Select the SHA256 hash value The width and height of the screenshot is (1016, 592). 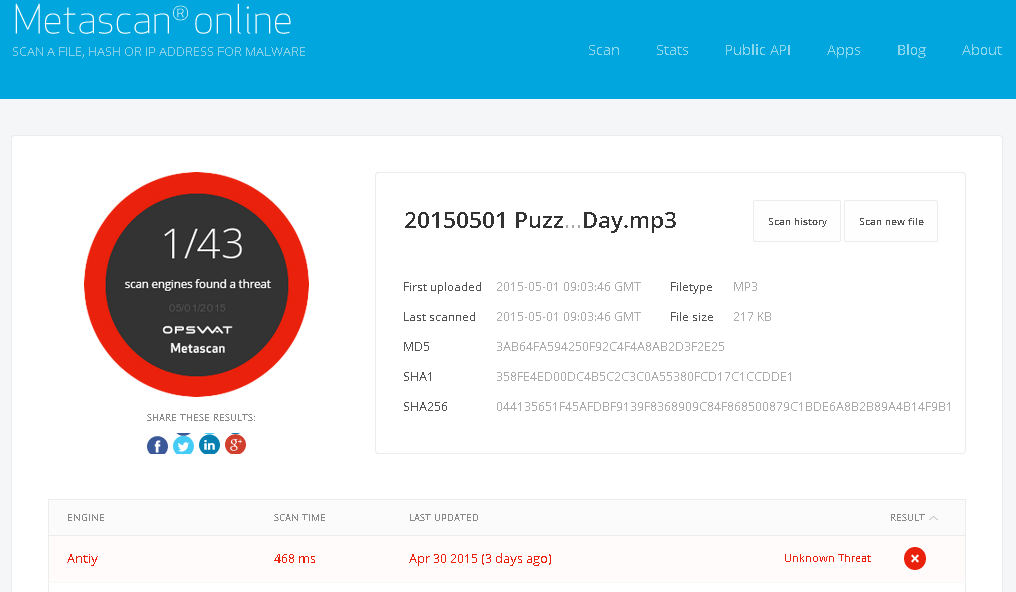[724, 407]
